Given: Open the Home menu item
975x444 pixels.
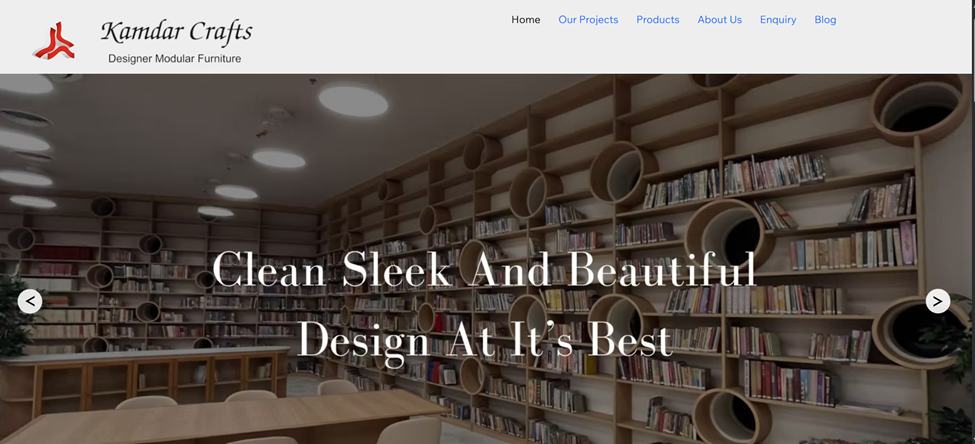Looking at the screenshot, I should [x=525, y=20].
